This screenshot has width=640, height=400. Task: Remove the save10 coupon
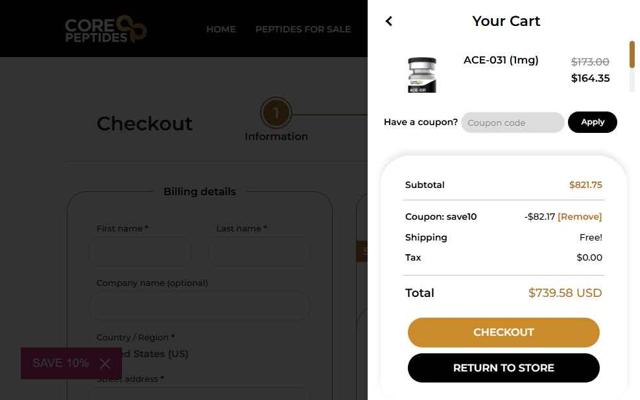pos(580,216)
